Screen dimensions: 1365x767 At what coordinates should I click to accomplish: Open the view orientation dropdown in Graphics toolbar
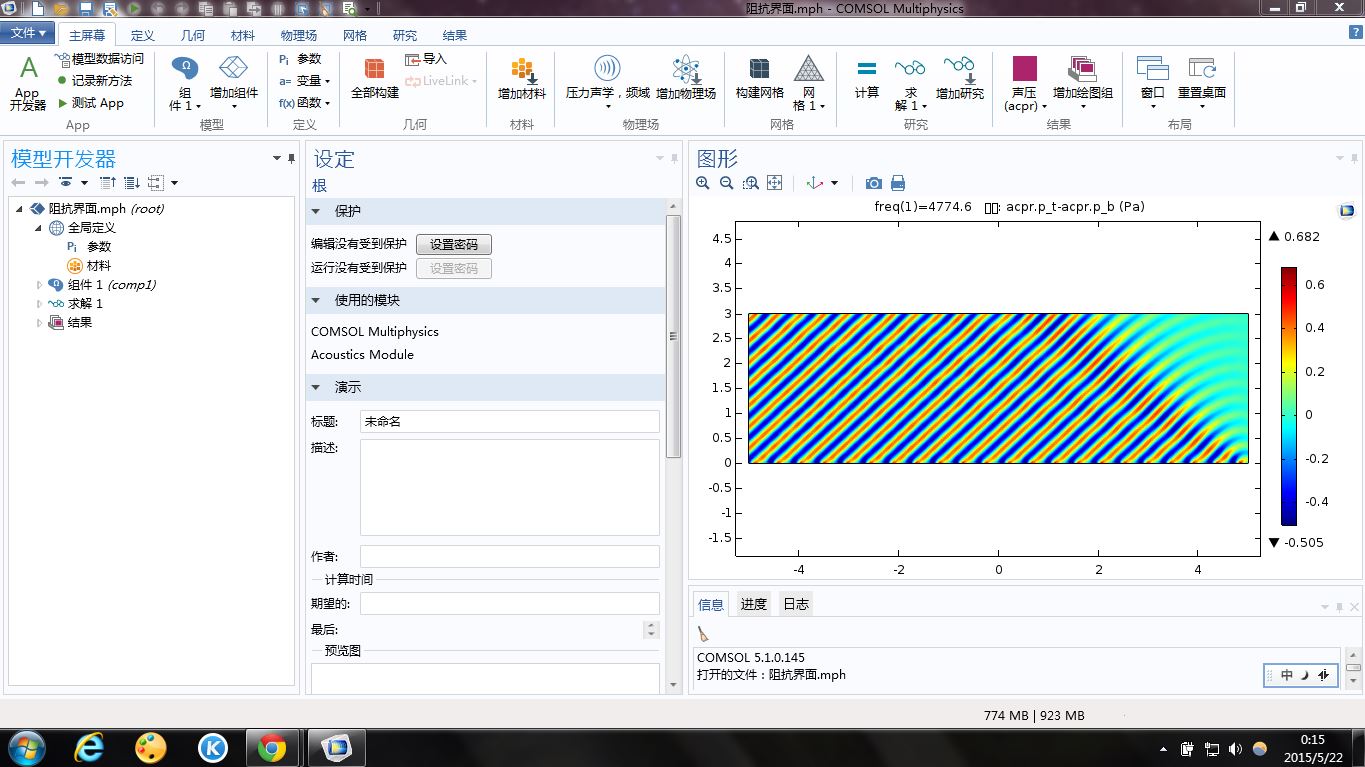pos(834,183)
